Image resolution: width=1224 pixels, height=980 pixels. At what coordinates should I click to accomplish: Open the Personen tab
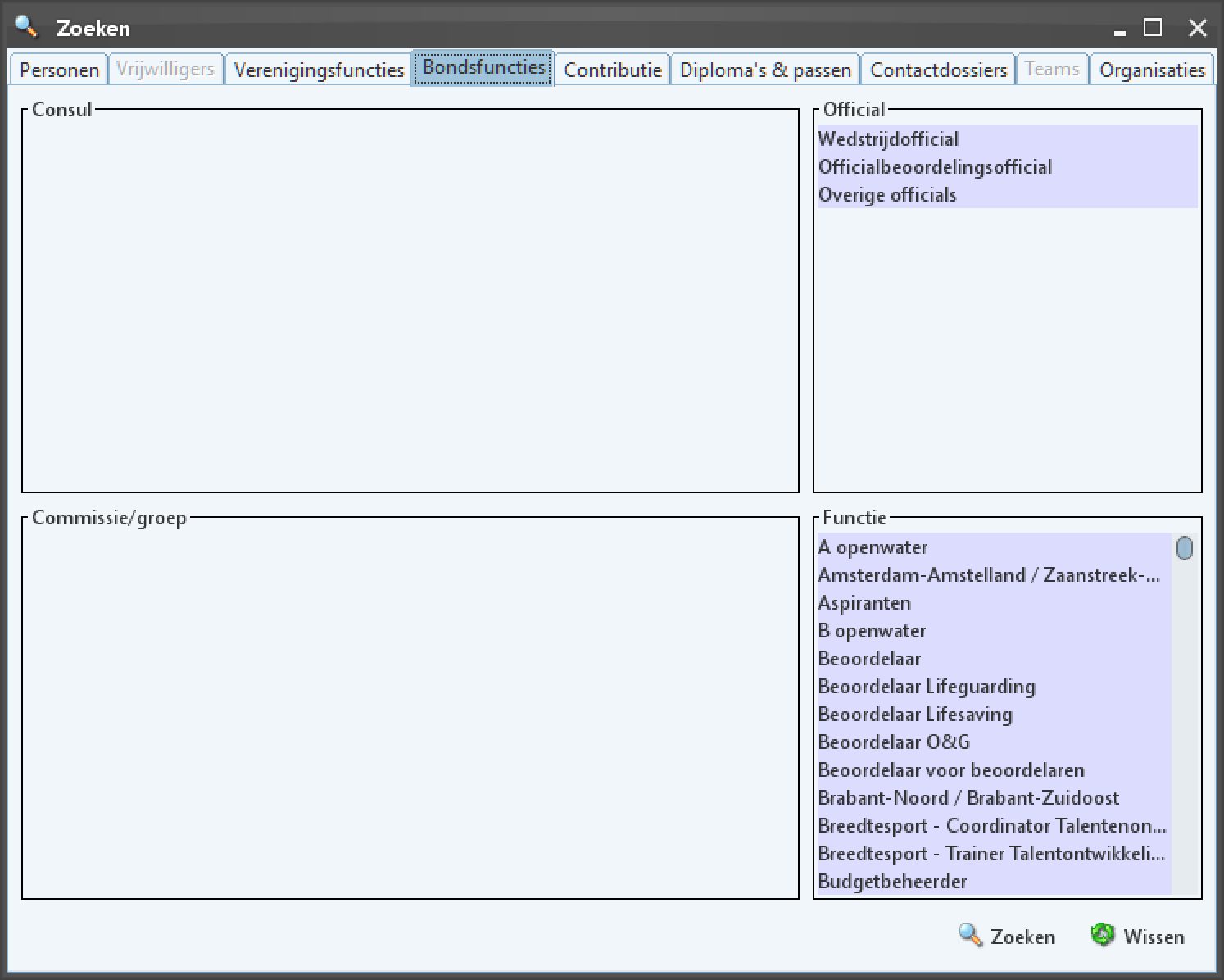click(59, 70)
